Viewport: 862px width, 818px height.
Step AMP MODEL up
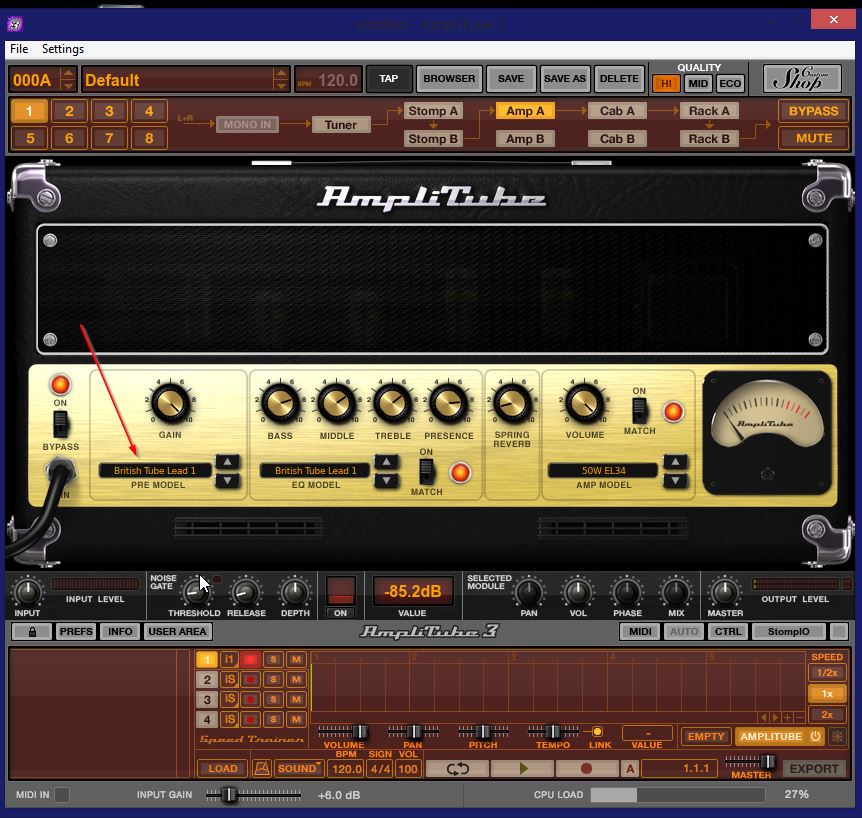[x=675, y=462]
